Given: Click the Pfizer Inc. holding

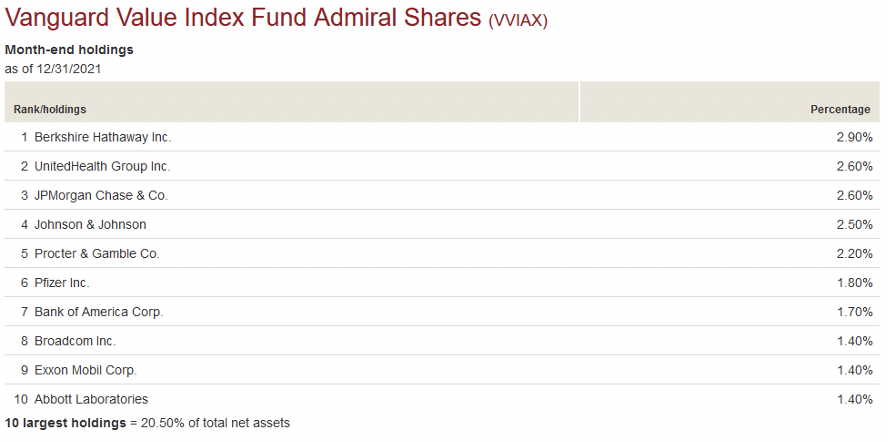Looking at the screenshot, I should pyautogui.click(x=62, y=283).
